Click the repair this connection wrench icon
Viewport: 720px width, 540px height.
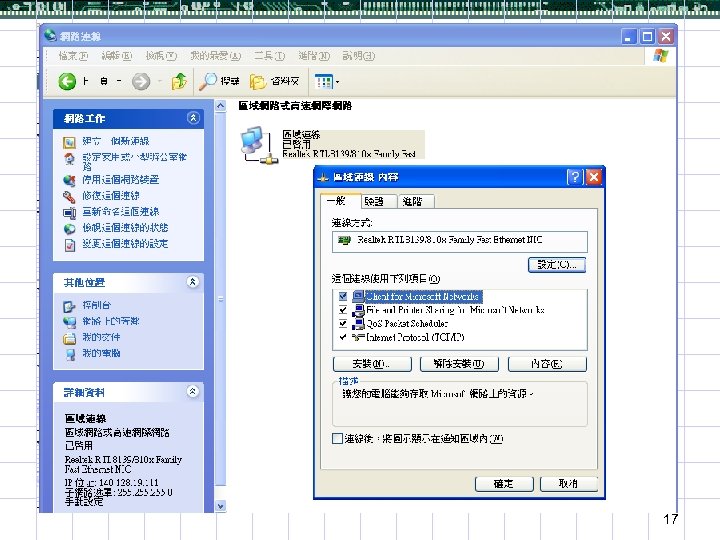(x=69, y=197)
